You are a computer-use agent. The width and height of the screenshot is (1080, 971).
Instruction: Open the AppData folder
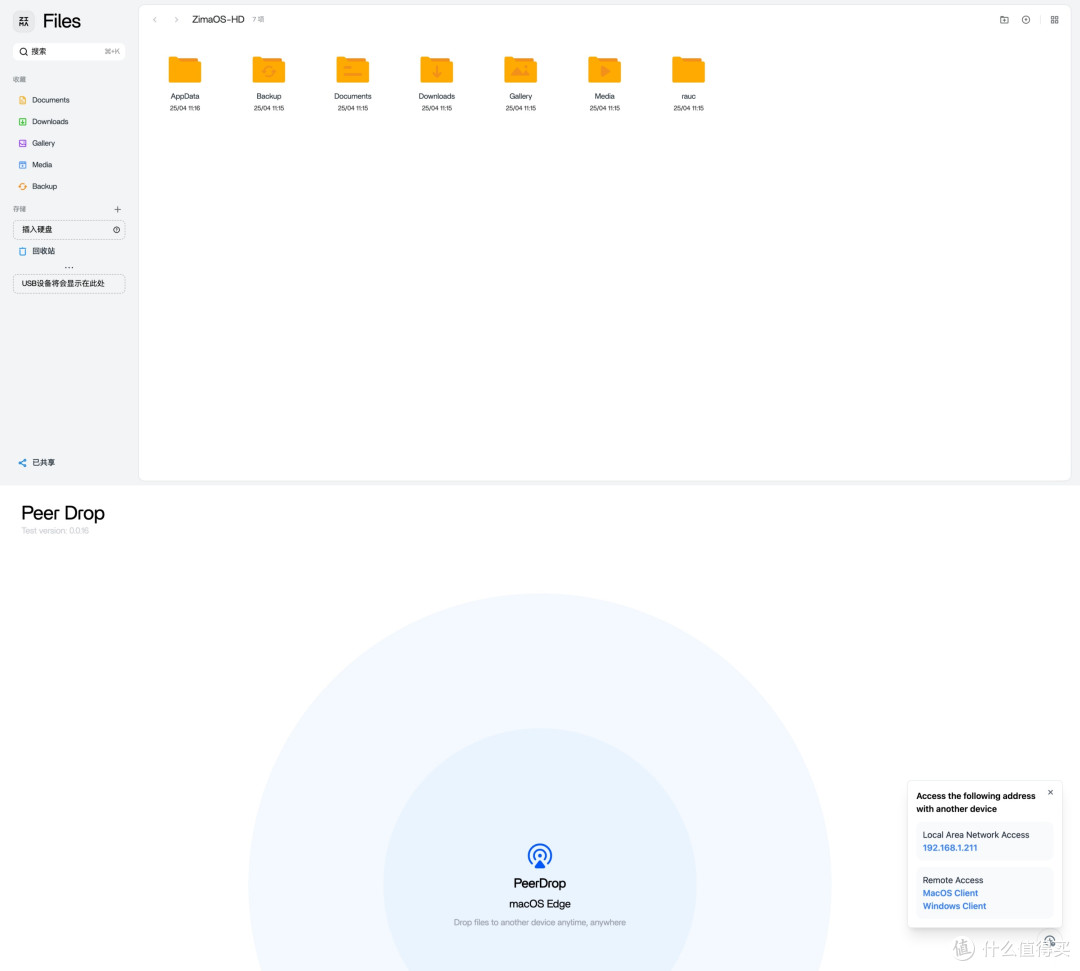point(185,70)
